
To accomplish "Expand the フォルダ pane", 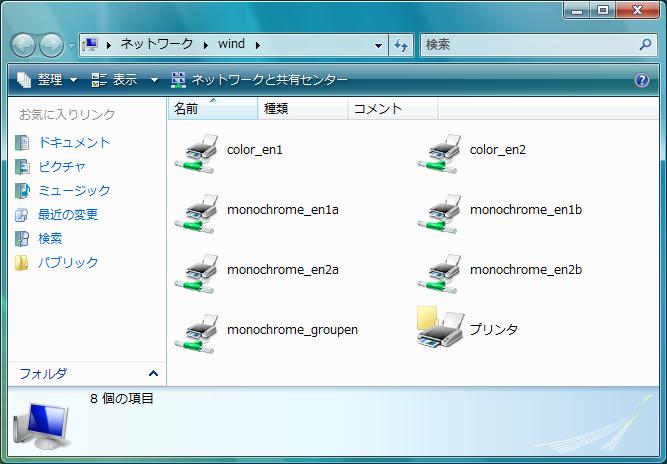I will tap(153, 374).
